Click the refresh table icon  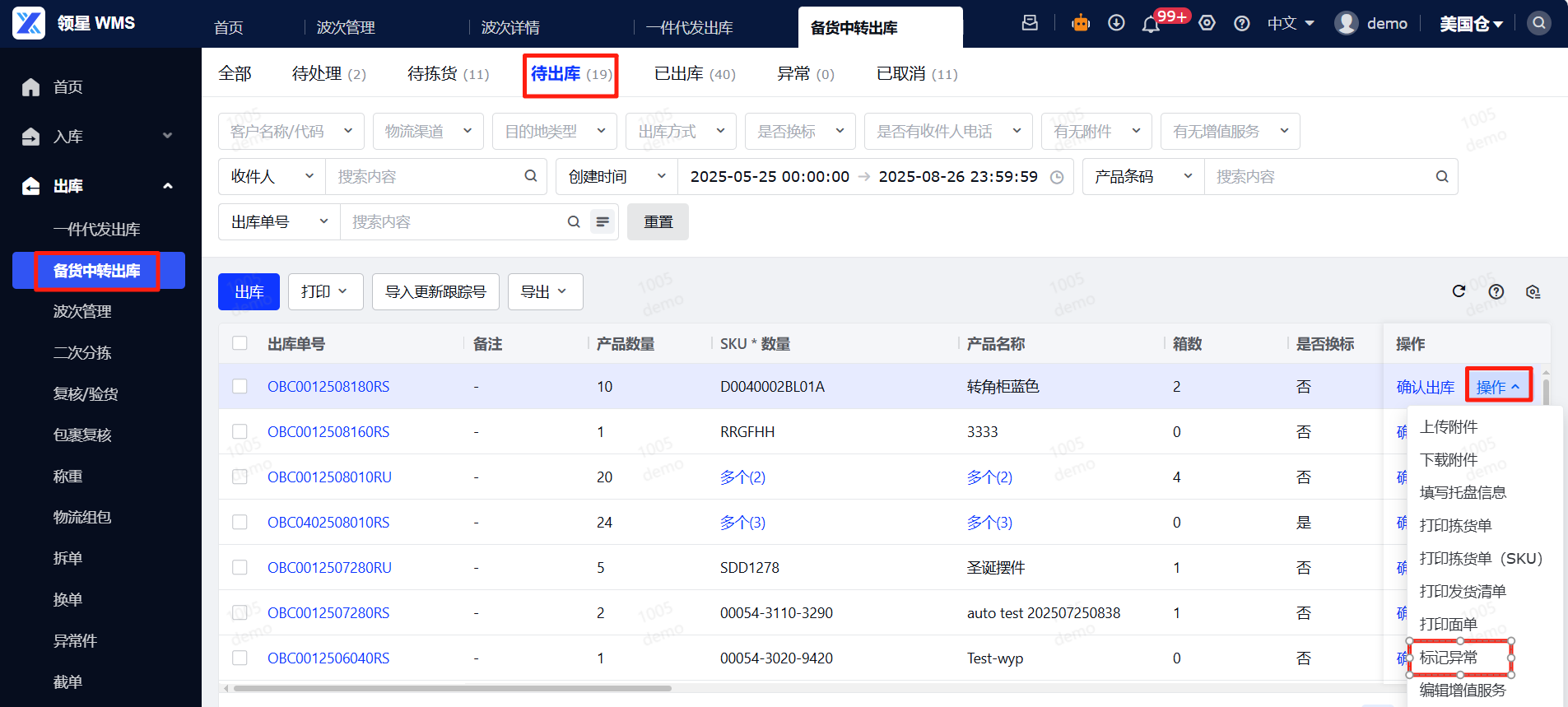1459,291
